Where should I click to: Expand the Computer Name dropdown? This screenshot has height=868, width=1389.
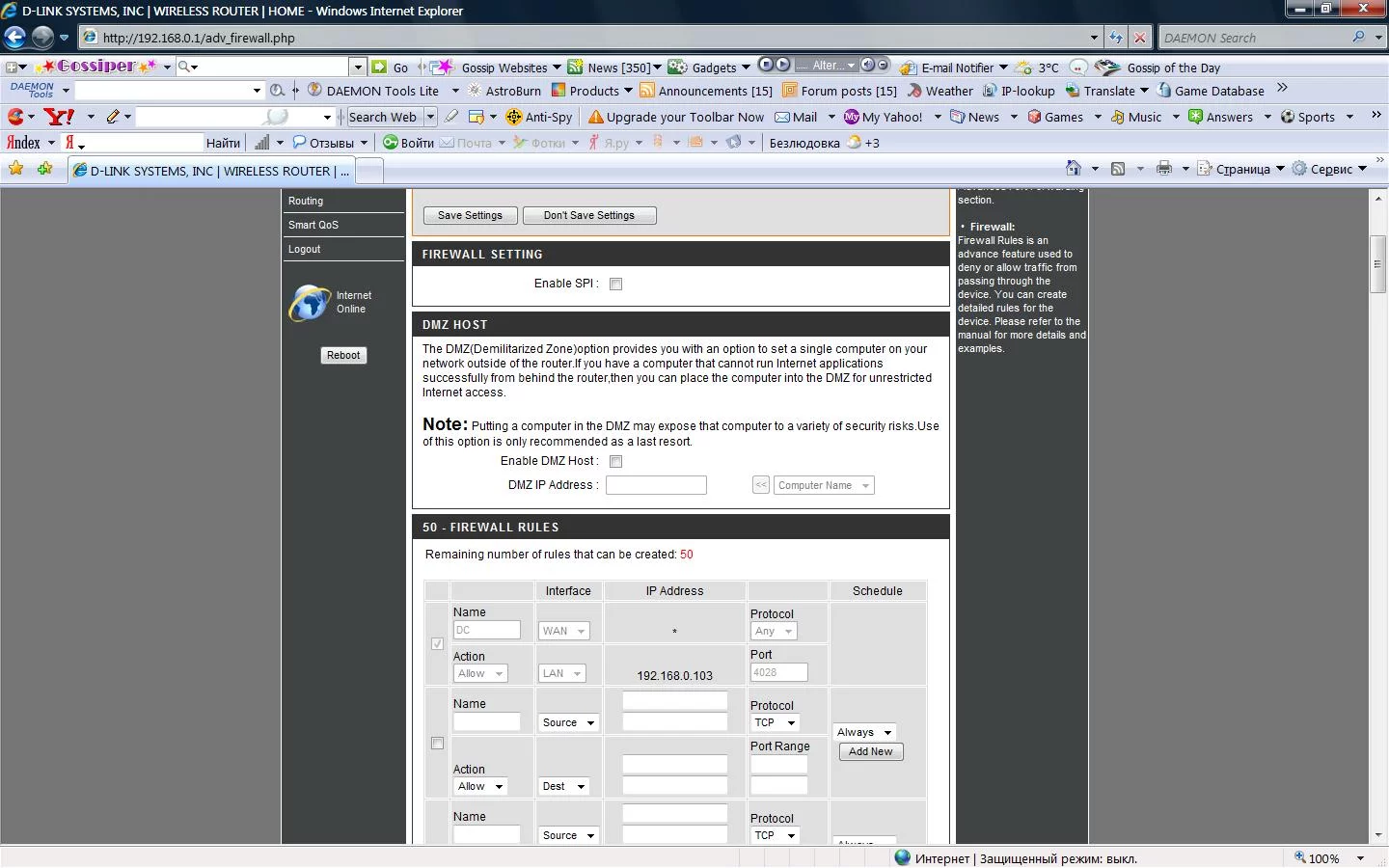tap(824, 485)
